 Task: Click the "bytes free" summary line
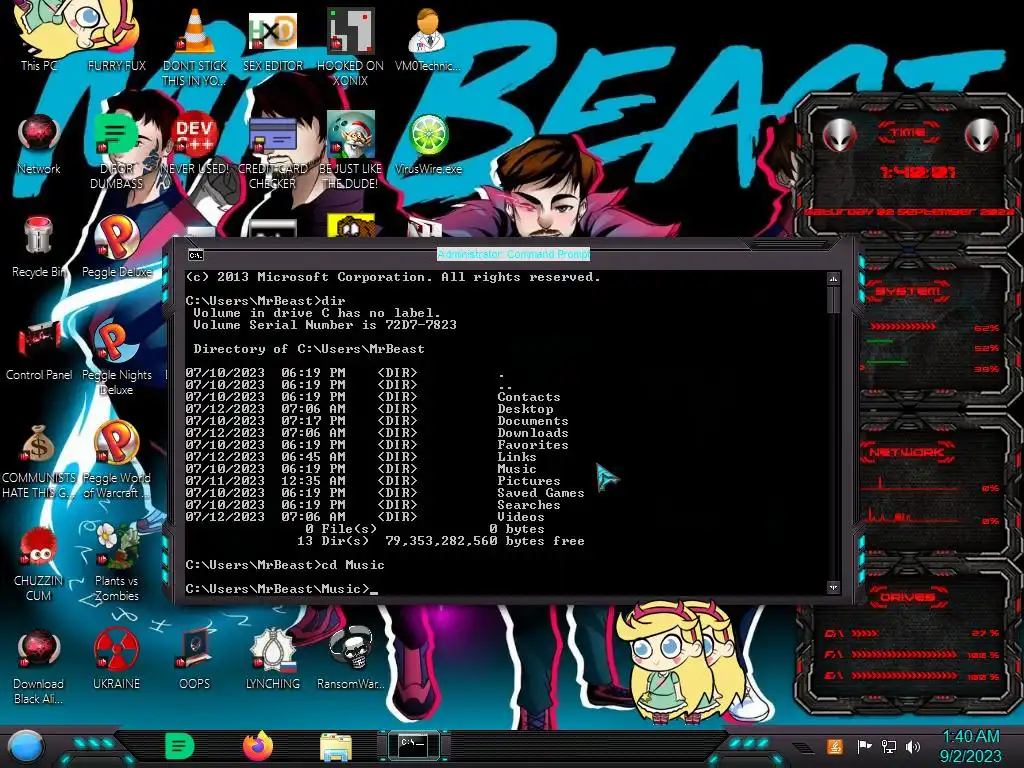coord(441,541)
